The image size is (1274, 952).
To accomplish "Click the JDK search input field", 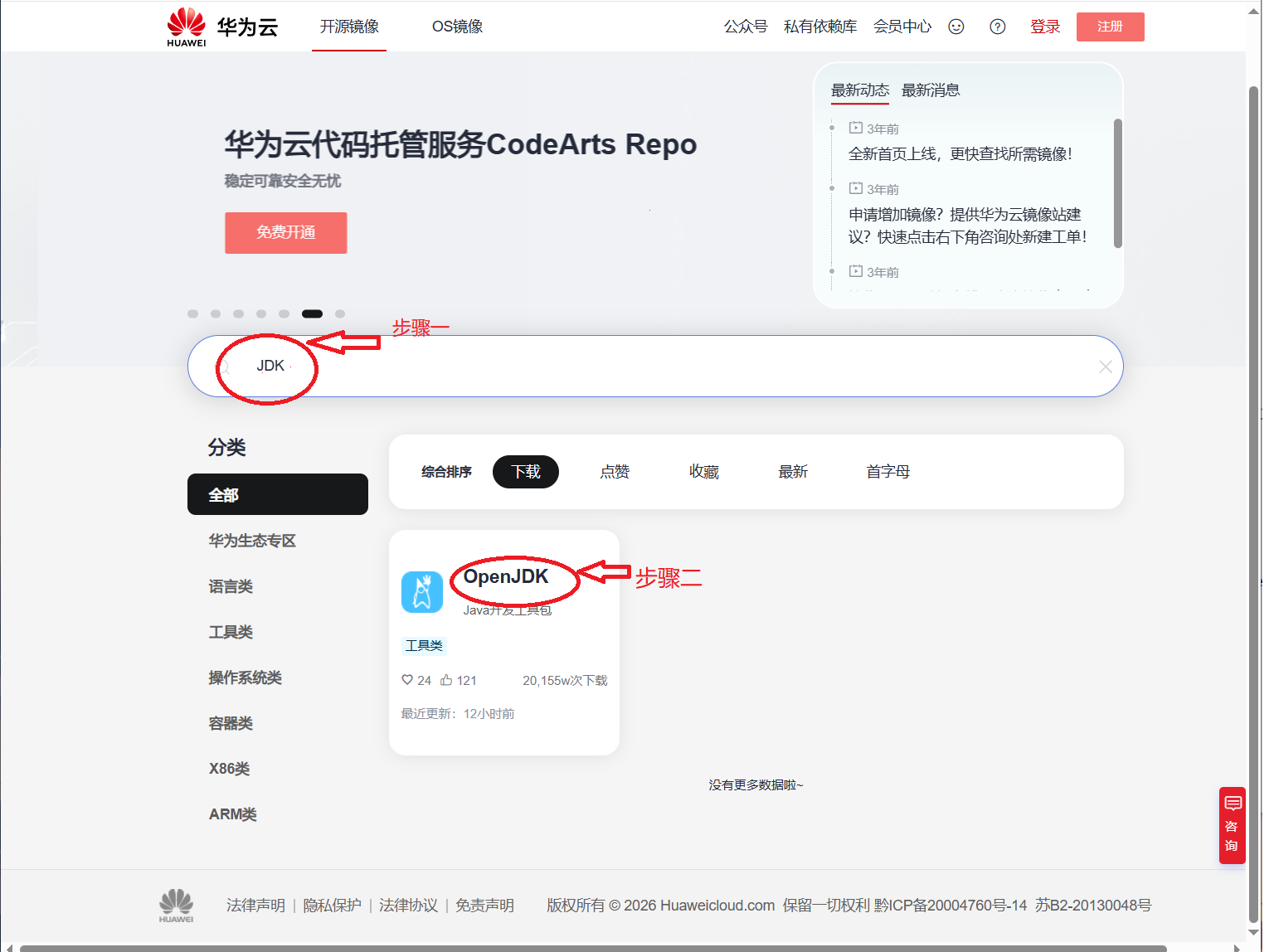I will tap(664, 367).
